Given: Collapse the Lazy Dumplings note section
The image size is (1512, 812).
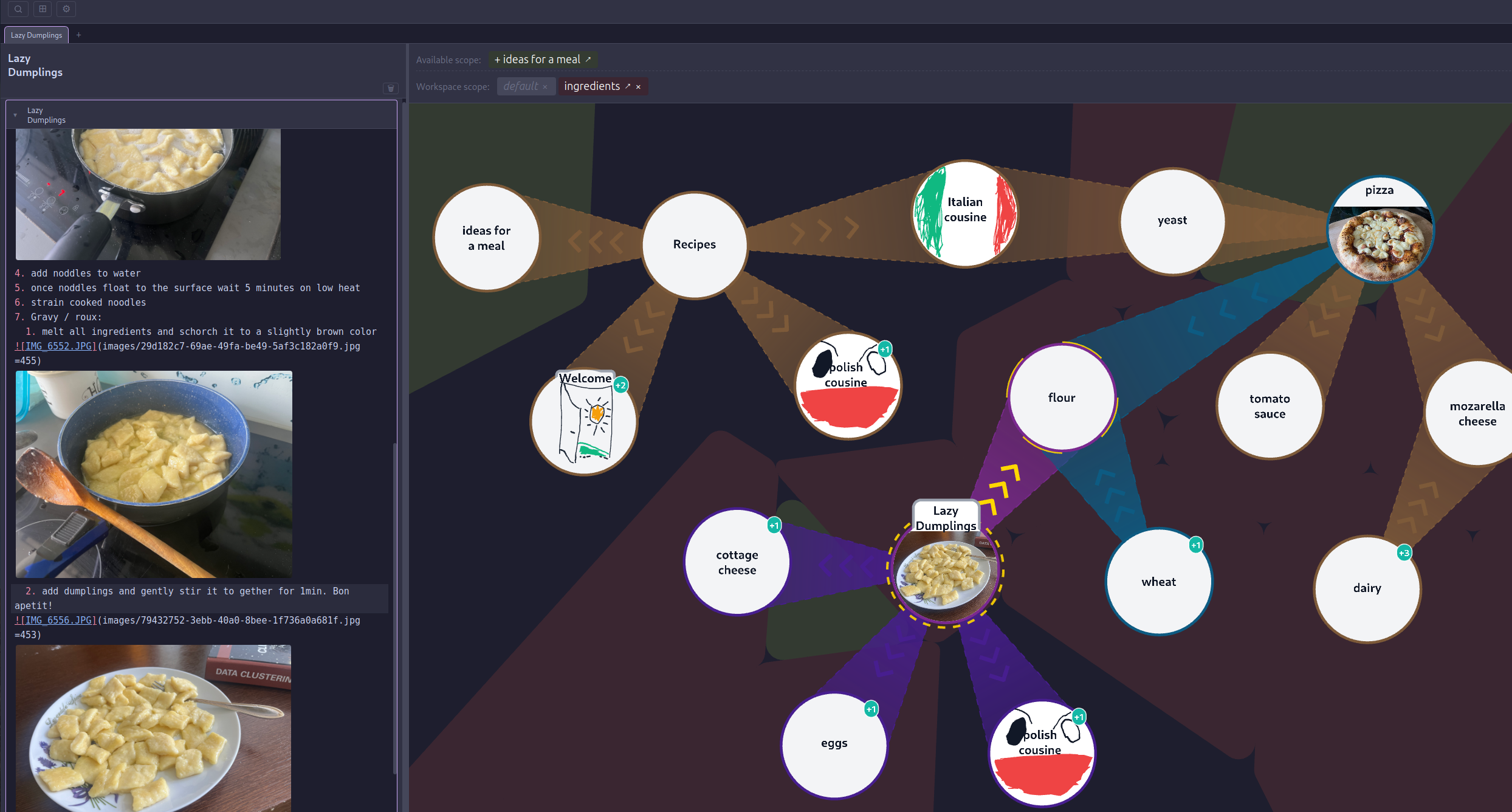Looking at the screenshot, I should pos(15,115).
